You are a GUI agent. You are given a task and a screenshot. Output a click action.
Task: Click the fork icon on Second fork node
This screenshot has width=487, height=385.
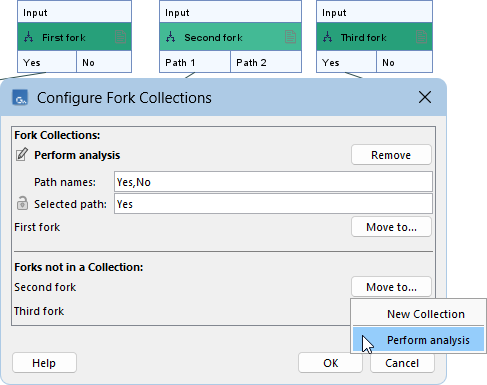(x=171, y=37)
